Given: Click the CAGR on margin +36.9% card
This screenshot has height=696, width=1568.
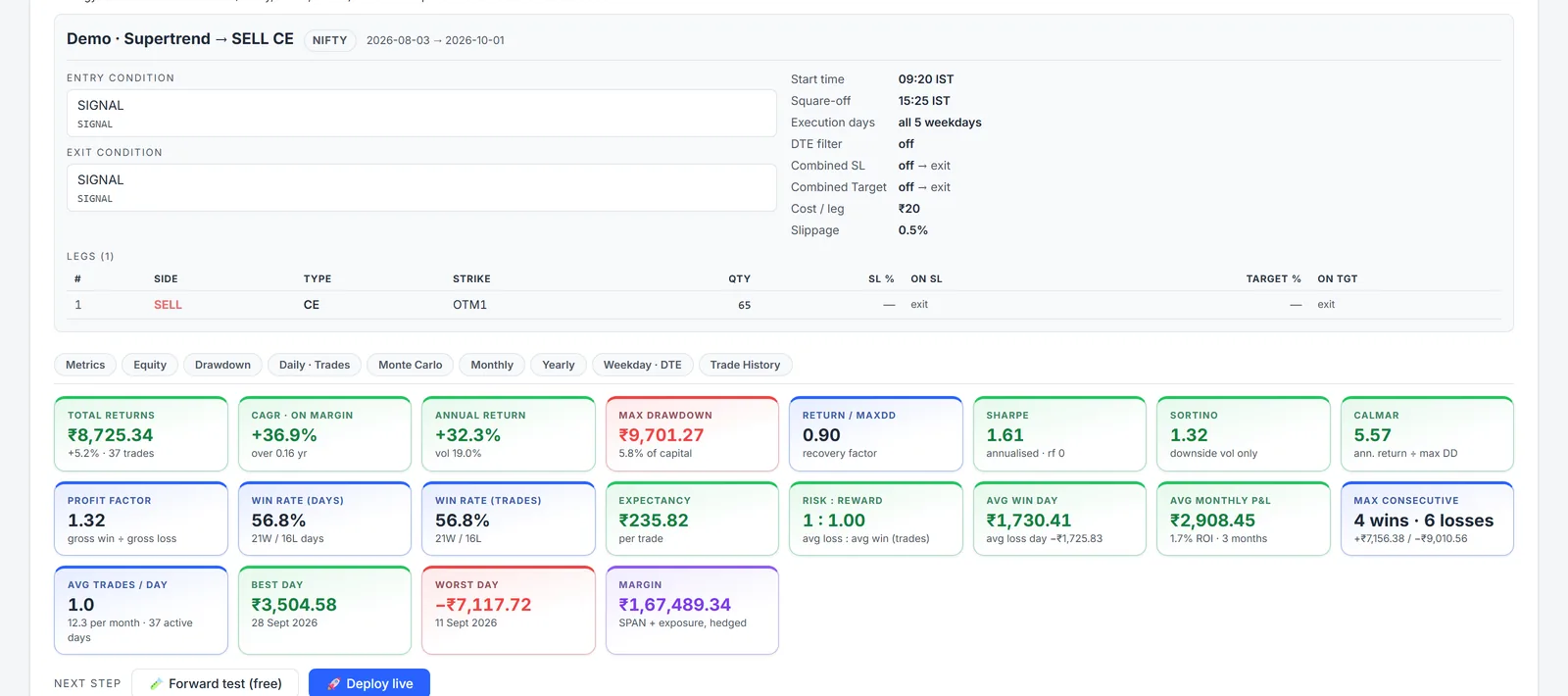Looking at the screenshot, I should point(324,434).
